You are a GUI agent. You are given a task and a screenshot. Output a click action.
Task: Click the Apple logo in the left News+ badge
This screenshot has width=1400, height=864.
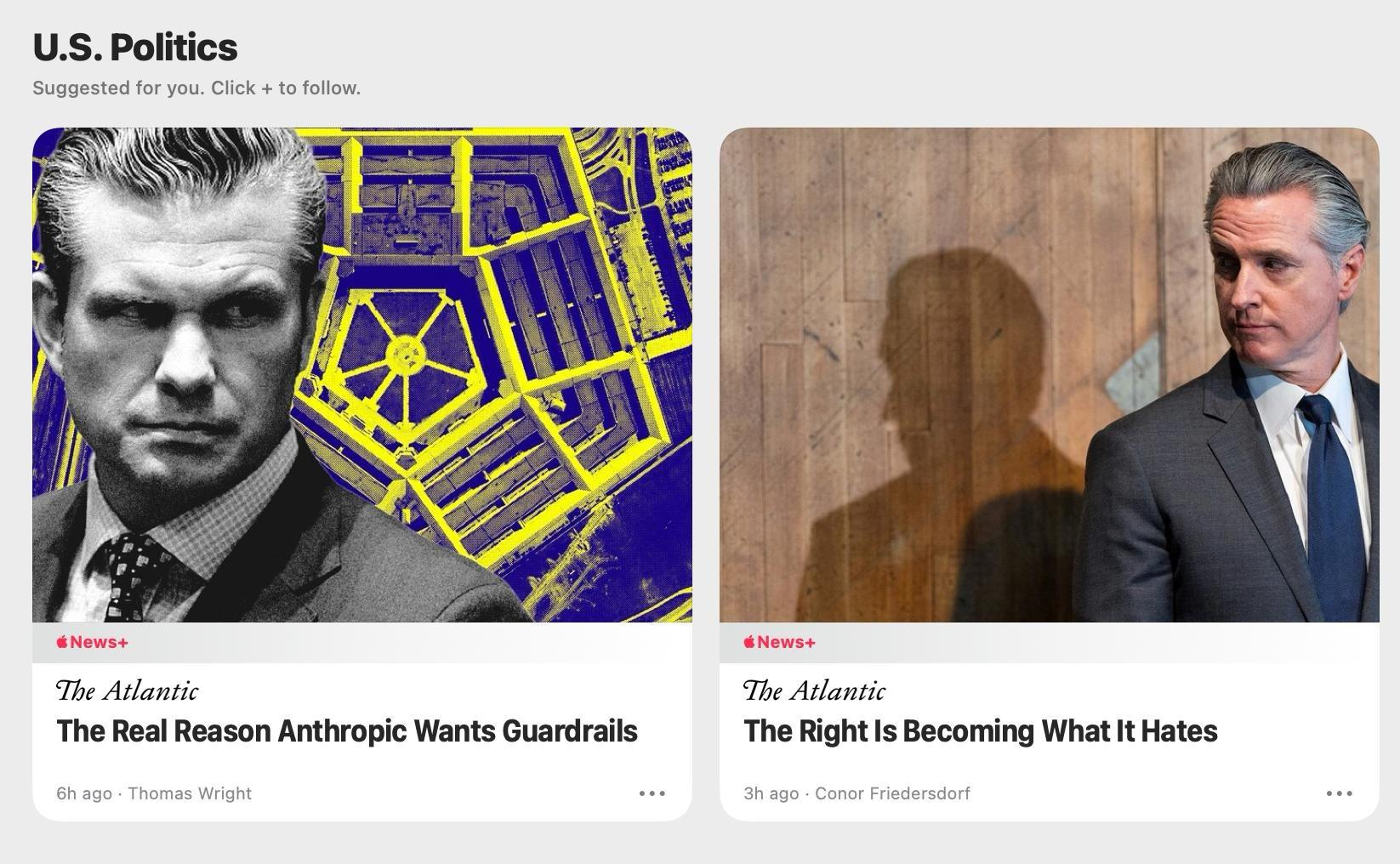point(62,642)
